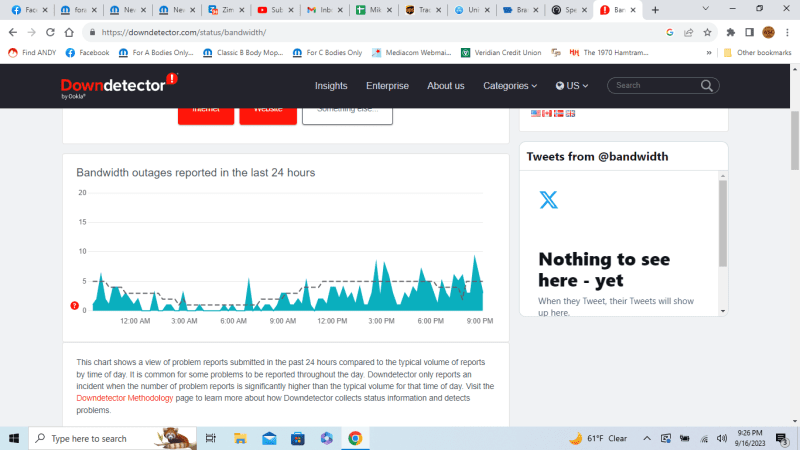Click the United States flag icon
Screen dimensions: 800x450
coord(535,113)
